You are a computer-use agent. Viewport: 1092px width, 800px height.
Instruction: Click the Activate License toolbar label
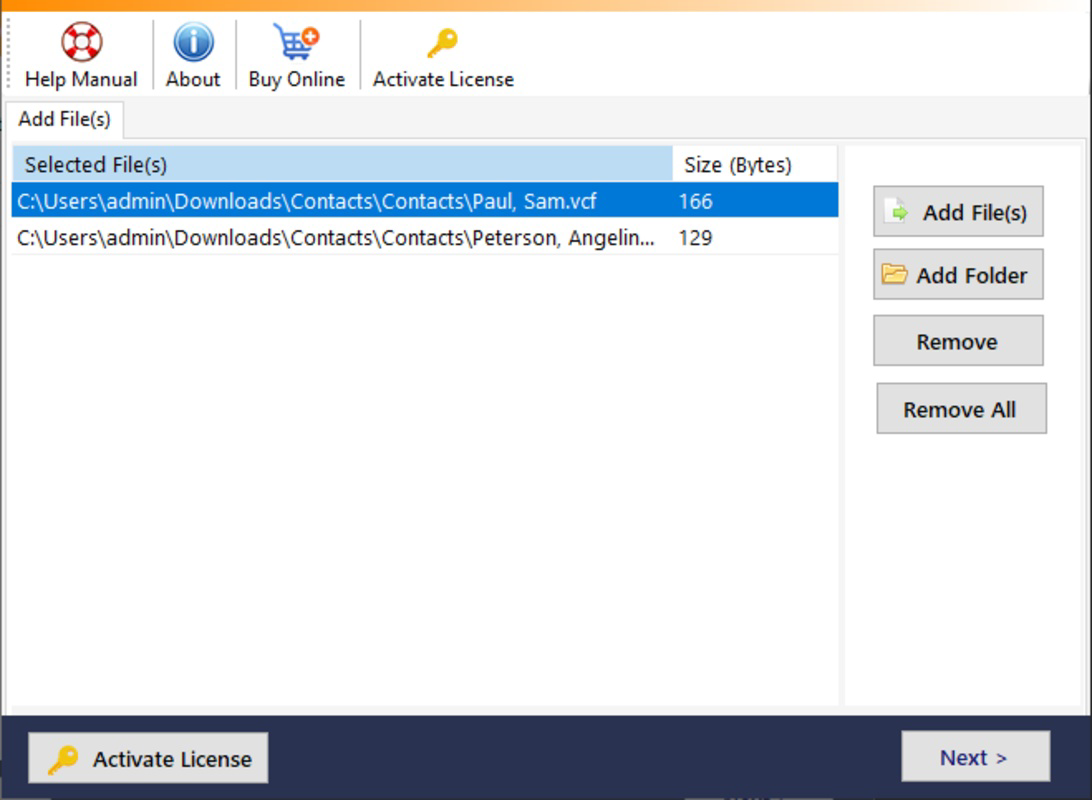tap(443, 79)
